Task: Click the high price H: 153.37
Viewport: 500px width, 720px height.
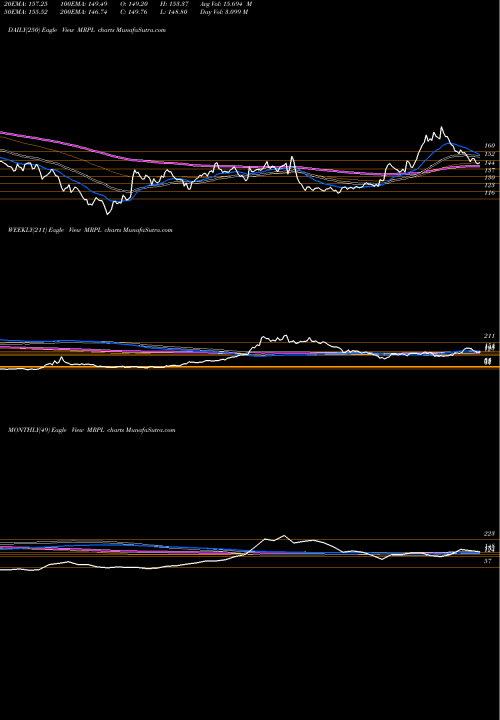Action: pos(175,4)
